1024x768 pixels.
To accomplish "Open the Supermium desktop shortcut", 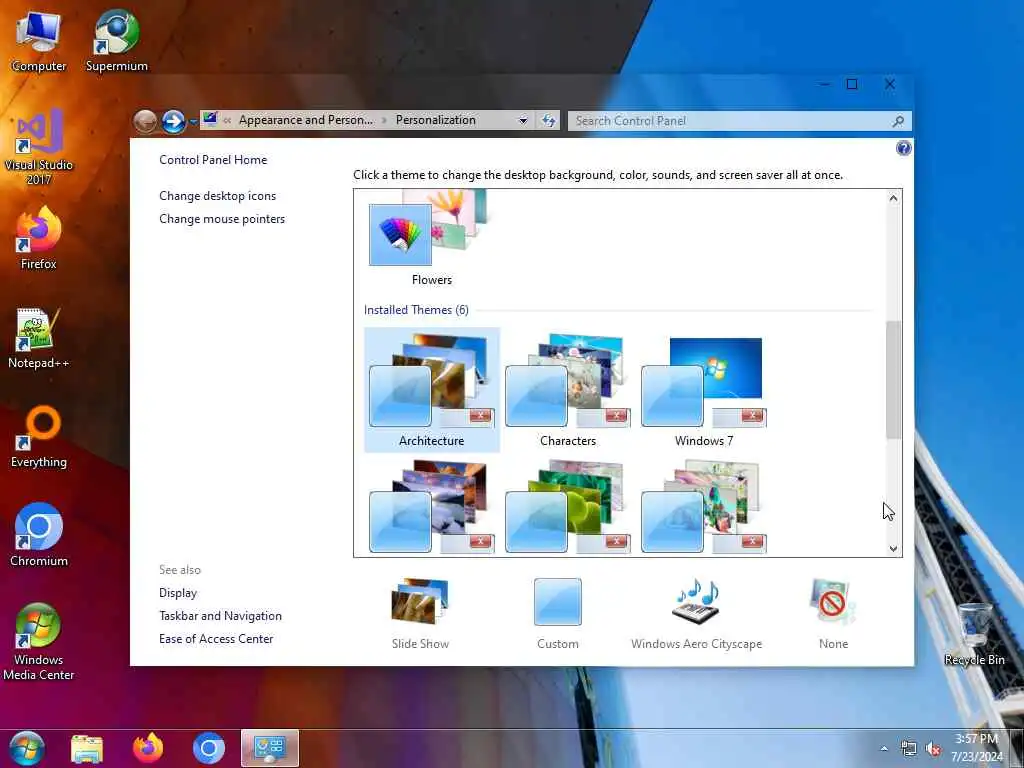I will pyautogui.click(x=116, y=40).
